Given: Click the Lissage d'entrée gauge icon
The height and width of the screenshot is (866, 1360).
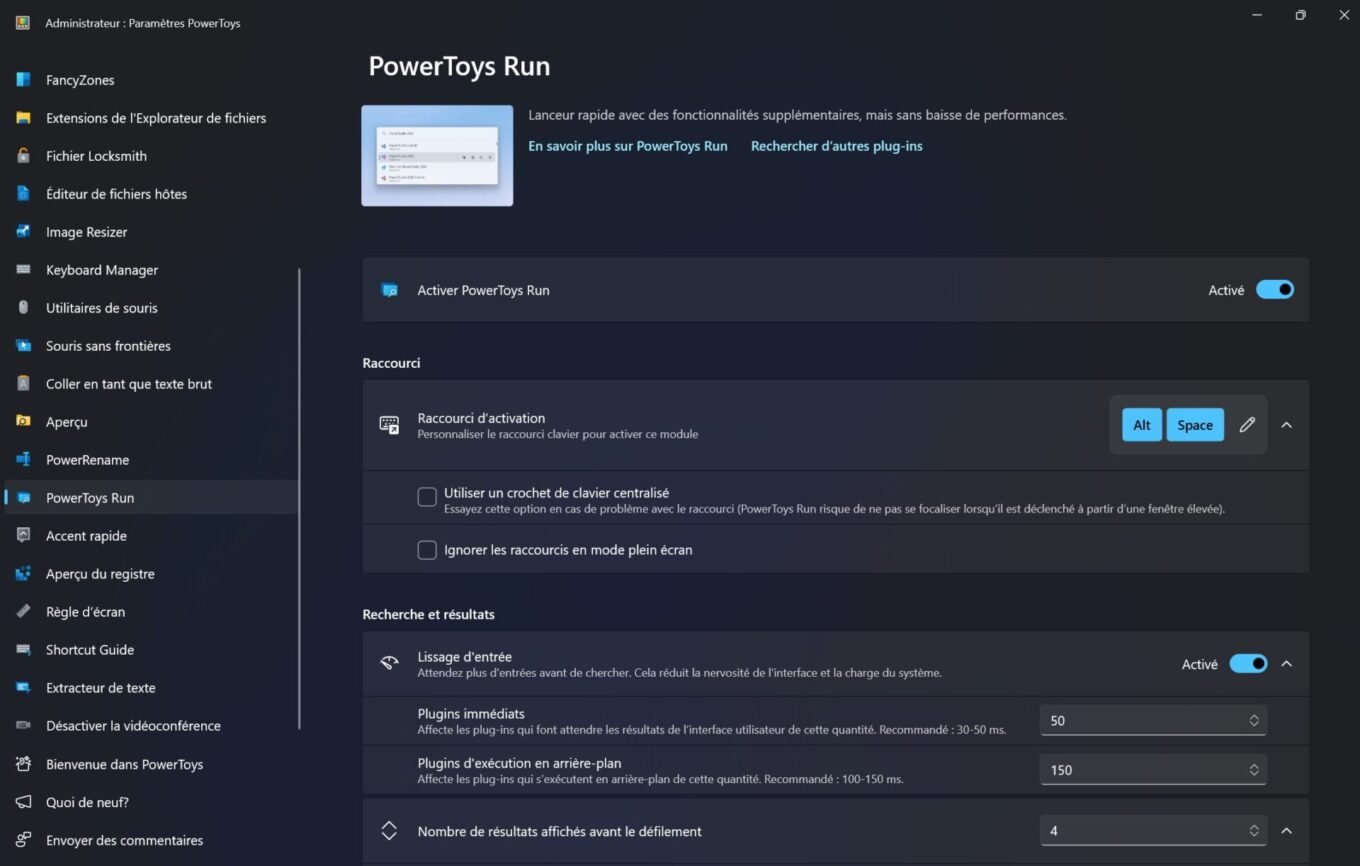Looking at the screenshot, I should [389, 663].
